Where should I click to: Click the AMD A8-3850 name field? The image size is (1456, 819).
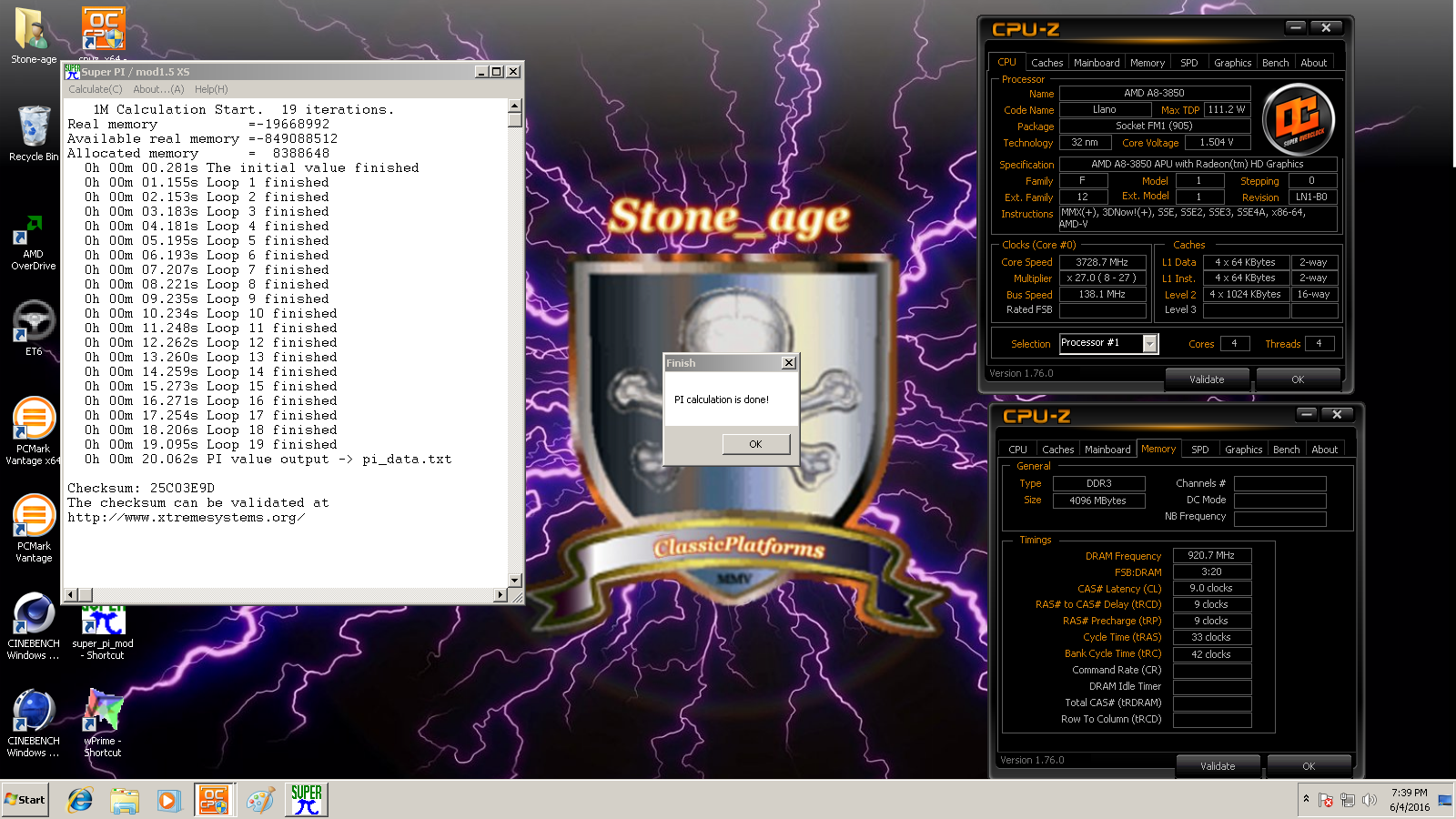tap(1154, 93)
